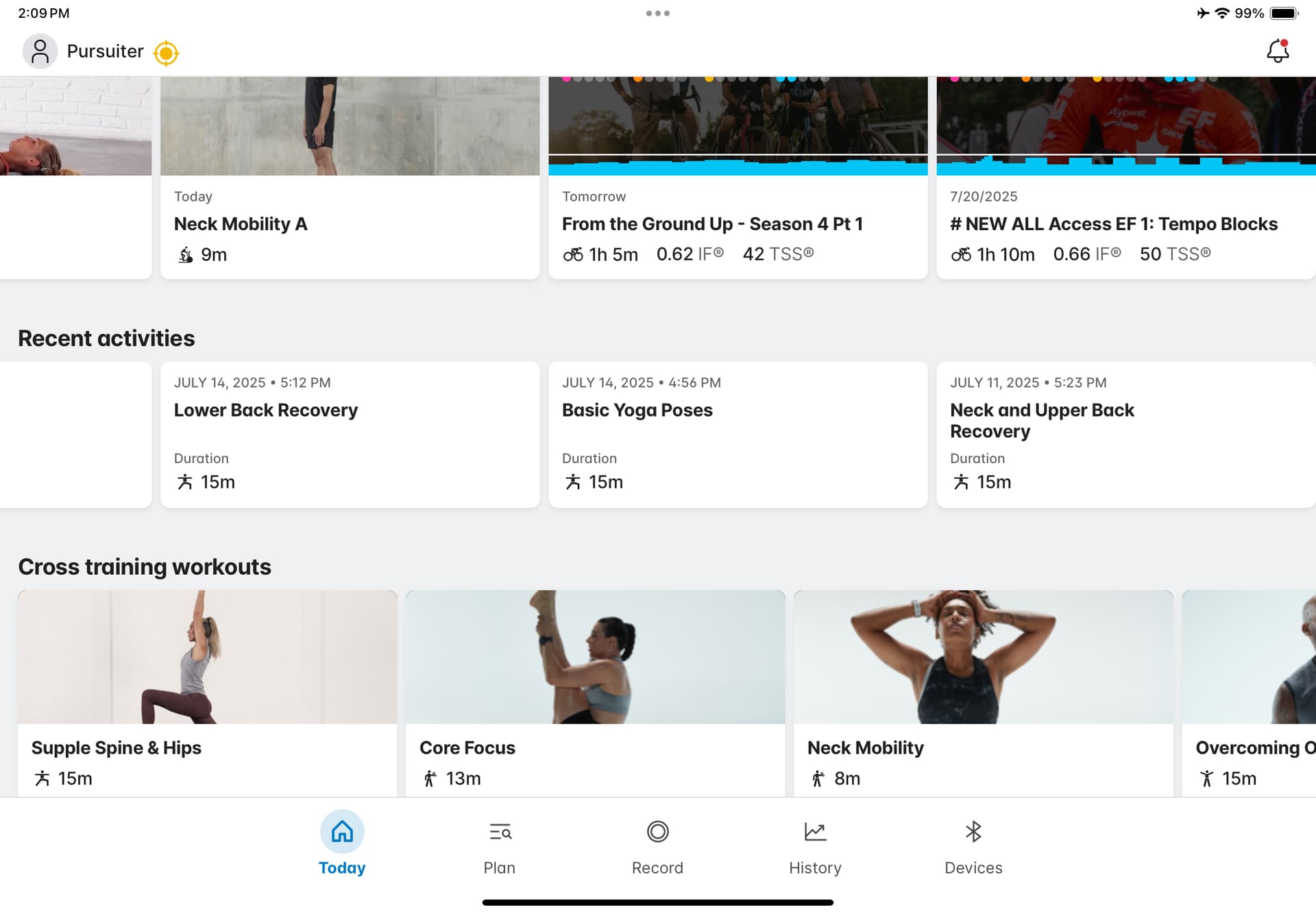
Task: Click the Plan search-list icon
Action: pyautogui.click(x=500, y=832)
